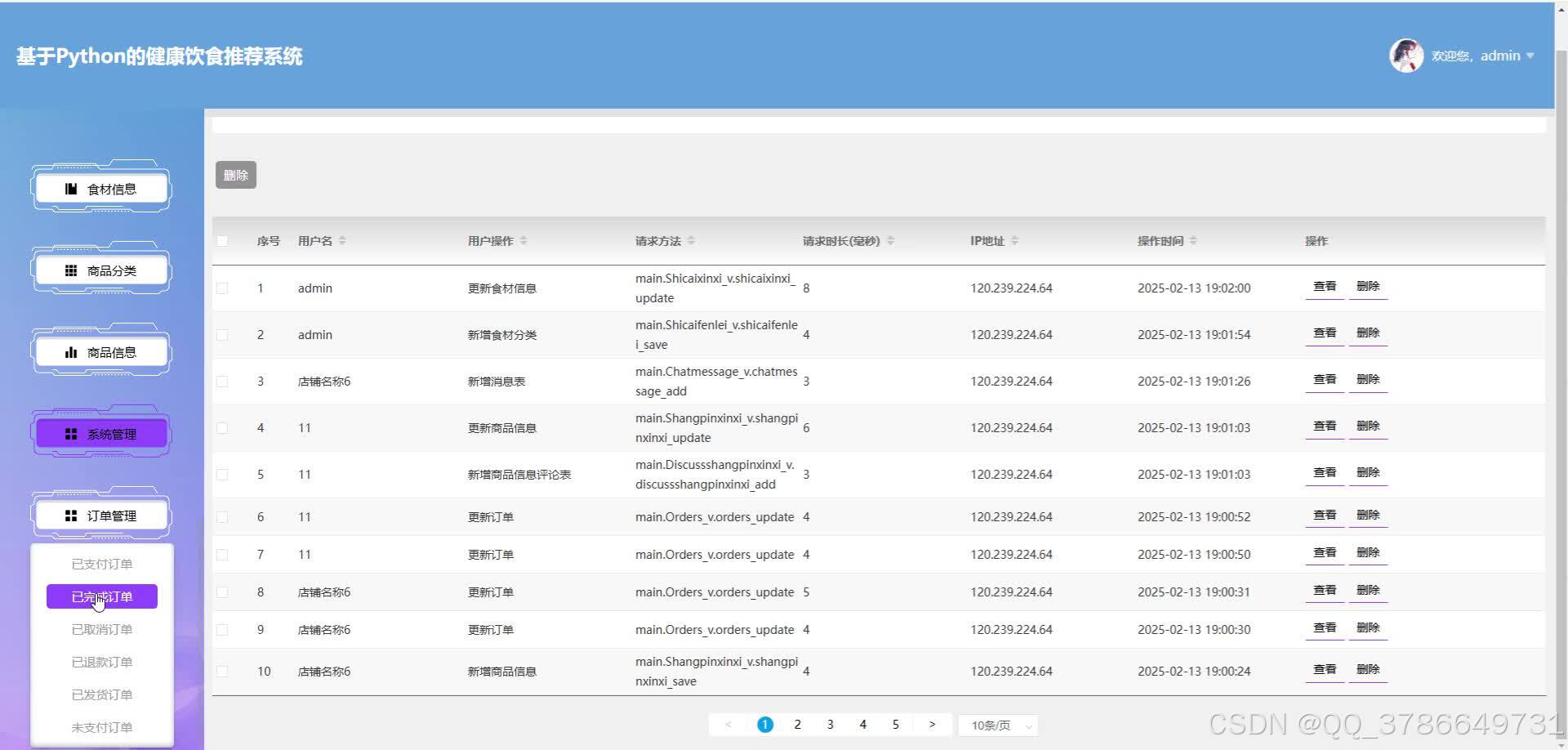Select page 1 in pagination
Image resolution: width=1568 pixels, height=750 pixels.
coord(765,725)
